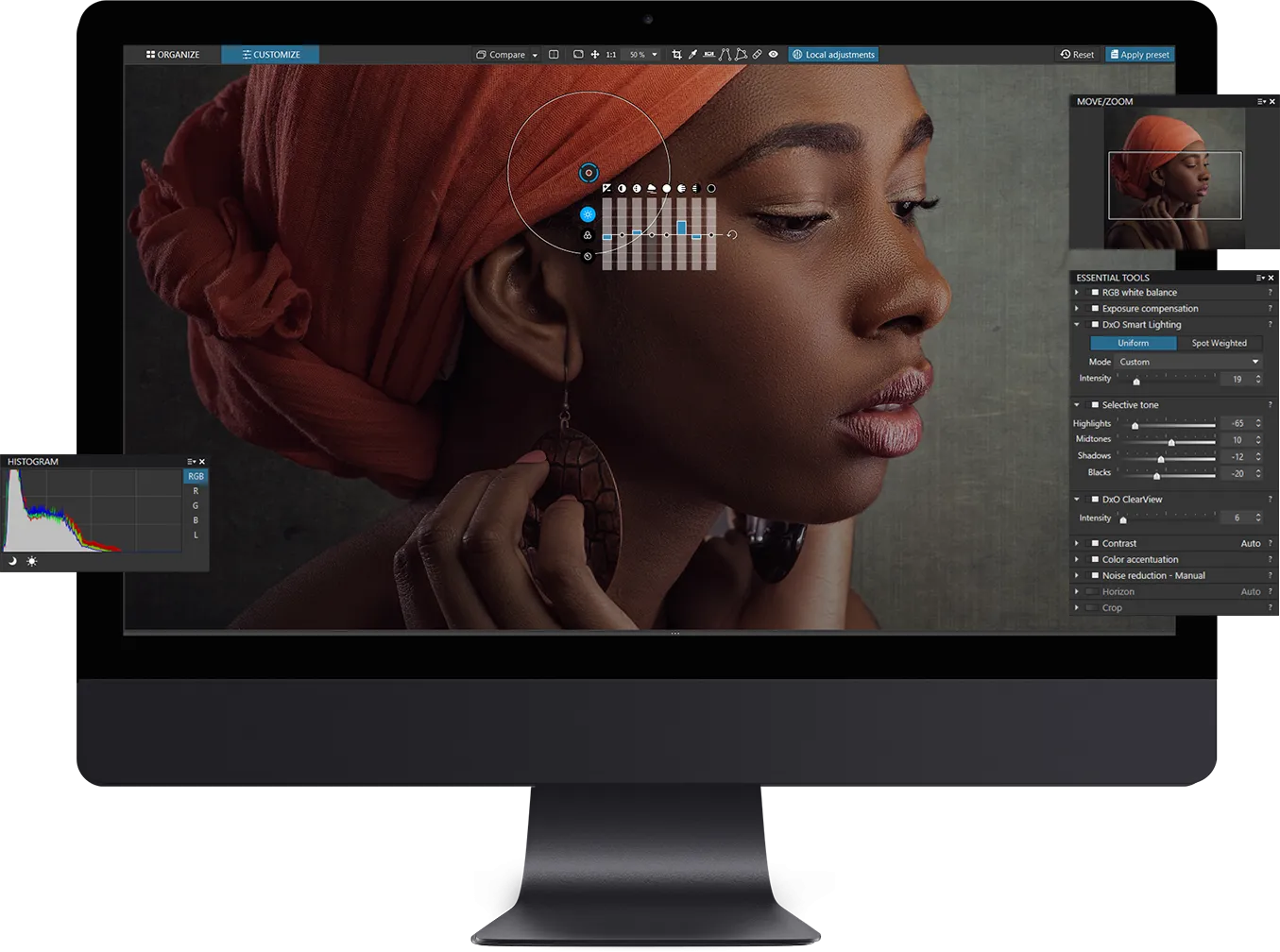Switch to the ORGANIZE tab
The image size is (1280, 952).
coord(173,55)
